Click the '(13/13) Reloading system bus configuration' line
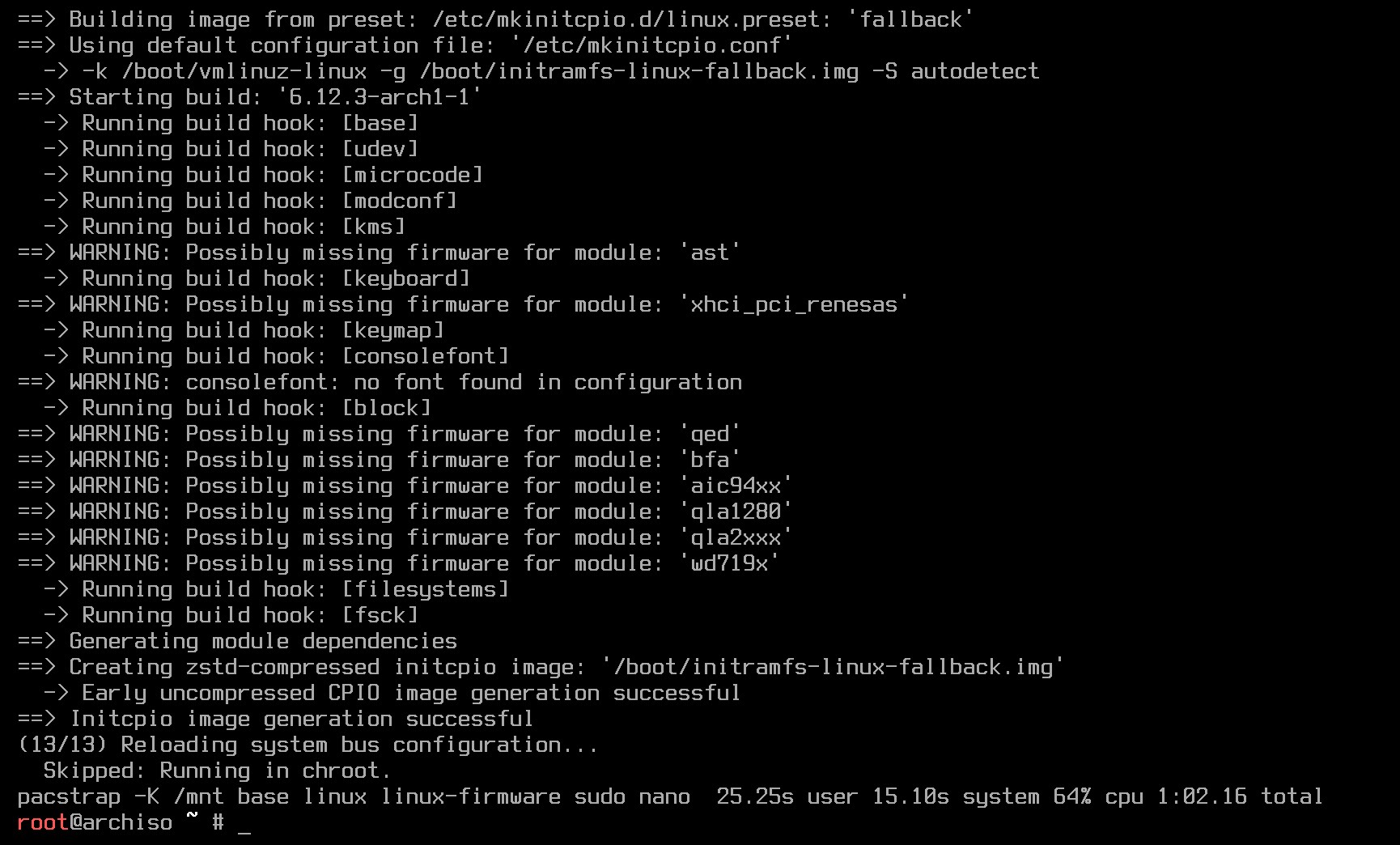The image size is (1400, 845). point(308,745)
